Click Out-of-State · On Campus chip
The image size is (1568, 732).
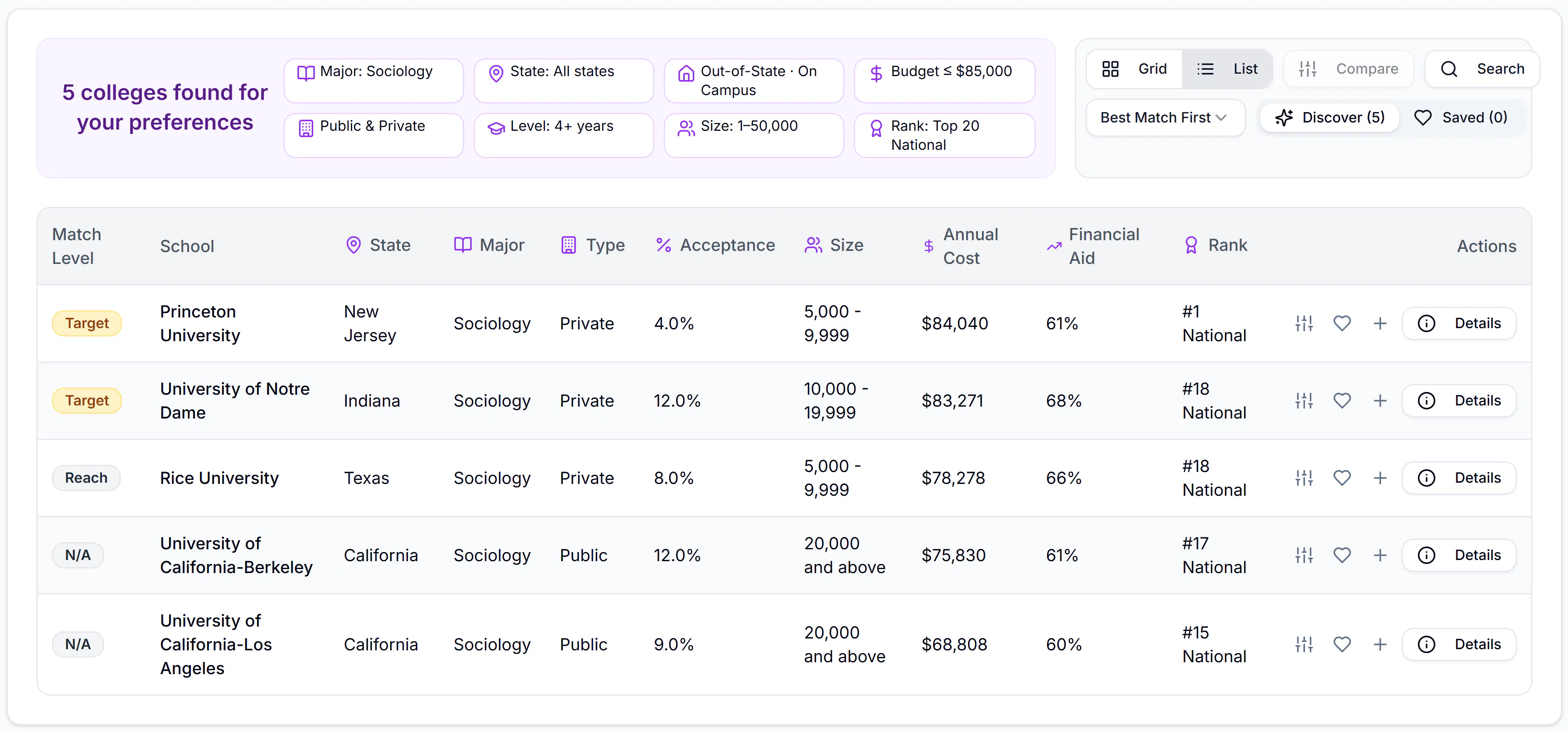[754, 80]
